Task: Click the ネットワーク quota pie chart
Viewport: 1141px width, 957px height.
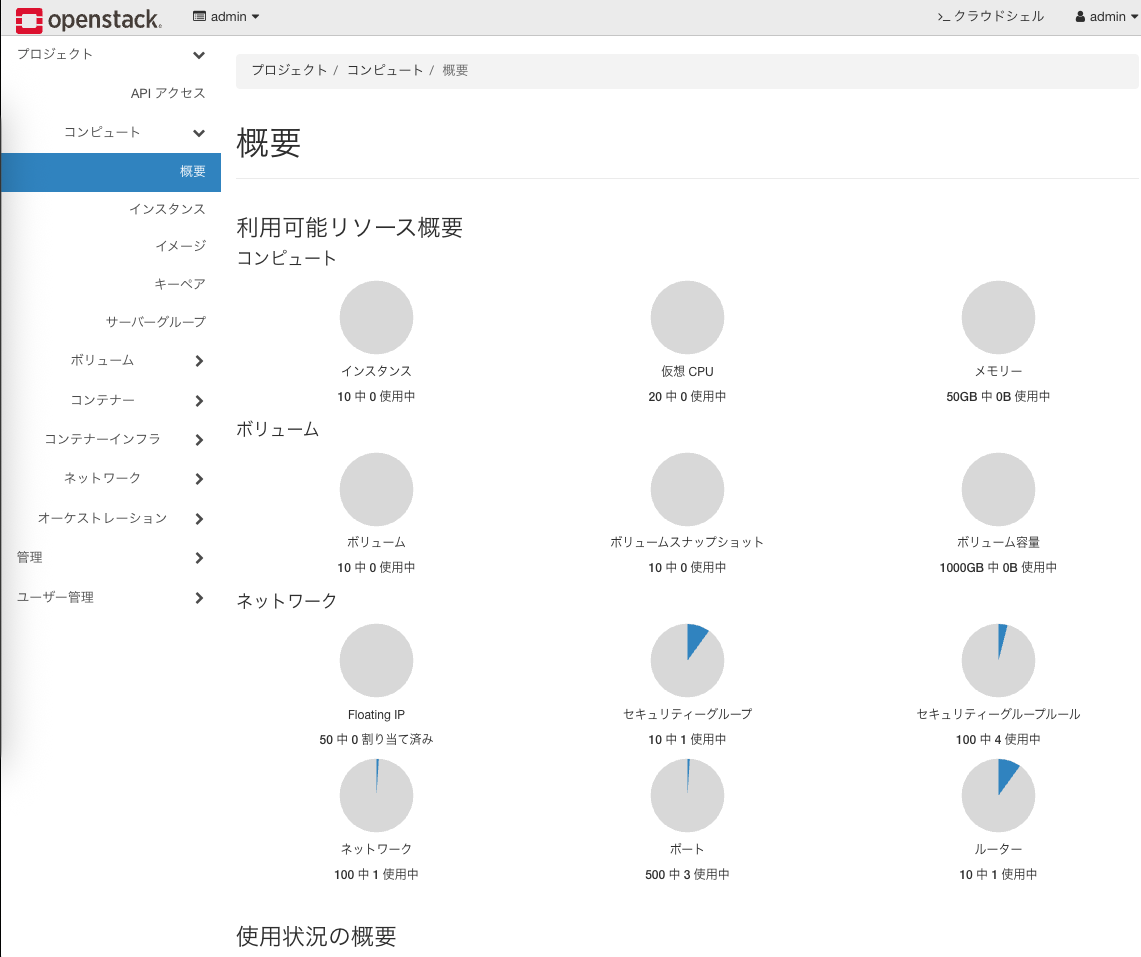Action: click(x=376, y=795)
